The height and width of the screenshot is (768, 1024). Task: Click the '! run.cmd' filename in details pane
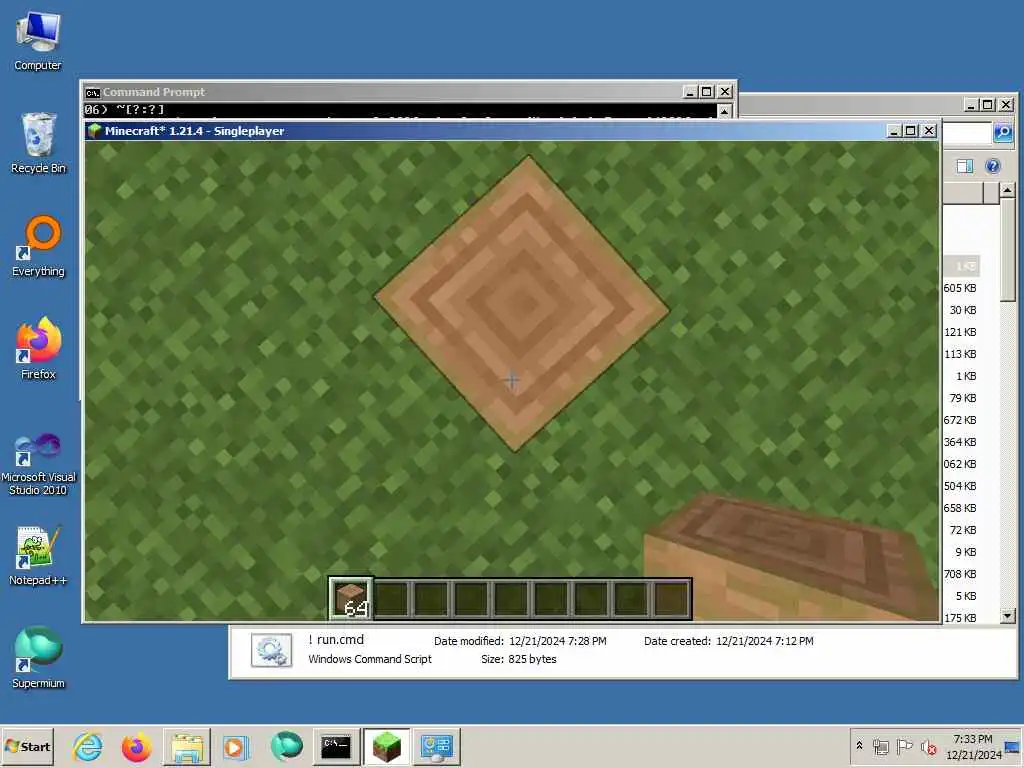point(336,640)
